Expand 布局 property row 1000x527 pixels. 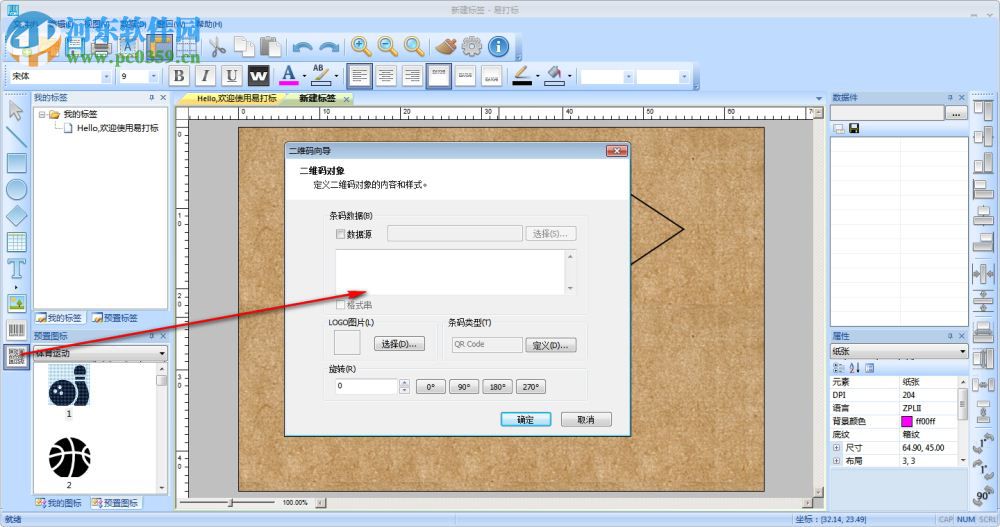(836, 461)
